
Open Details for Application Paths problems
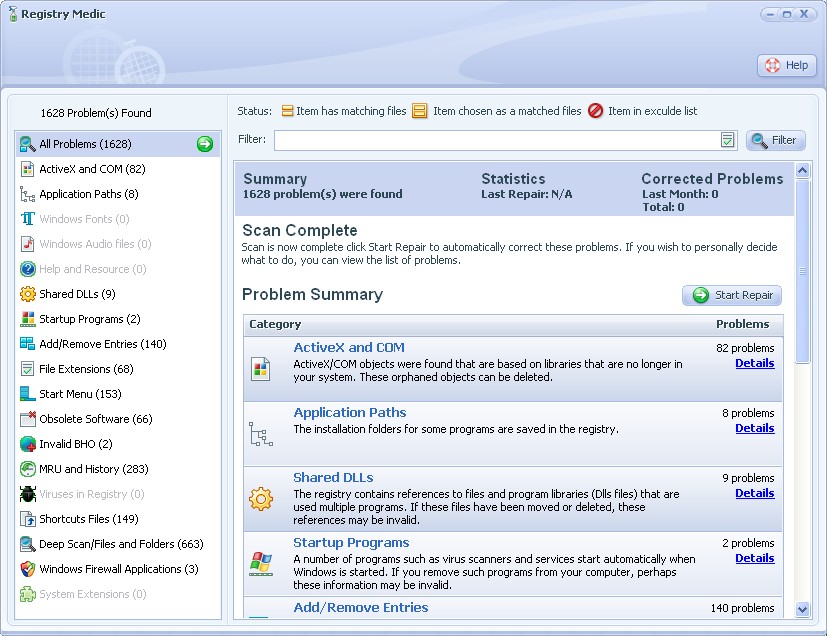[755, 428]
